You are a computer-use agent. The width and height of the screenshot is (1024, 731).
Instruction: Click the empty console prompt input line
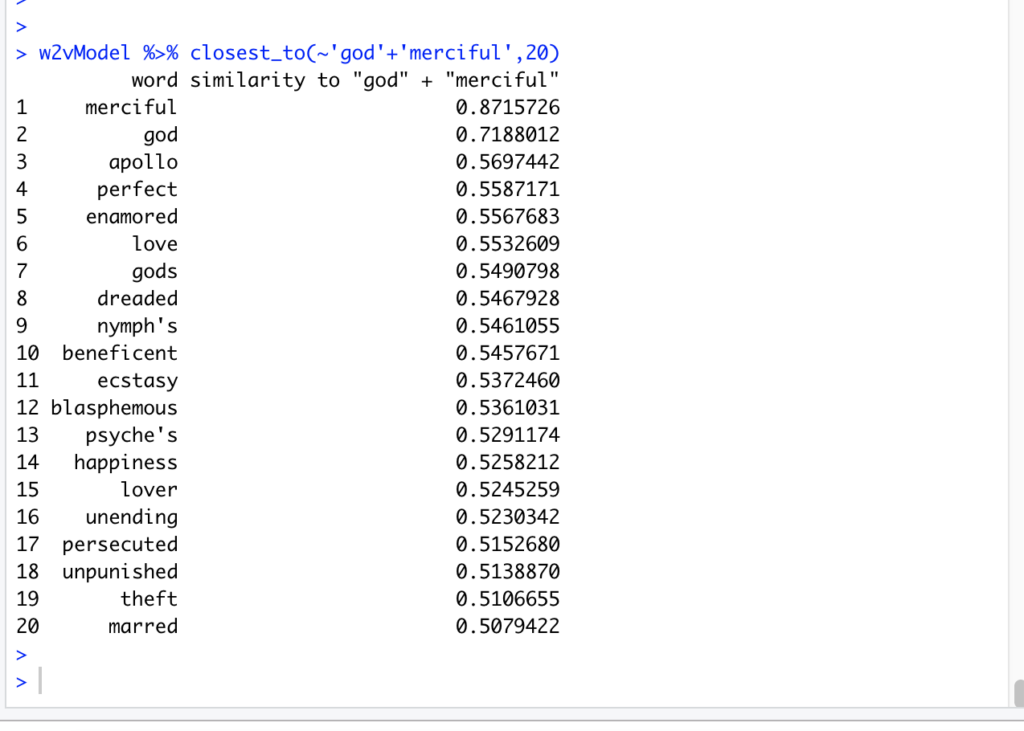[x=300, y=682]
